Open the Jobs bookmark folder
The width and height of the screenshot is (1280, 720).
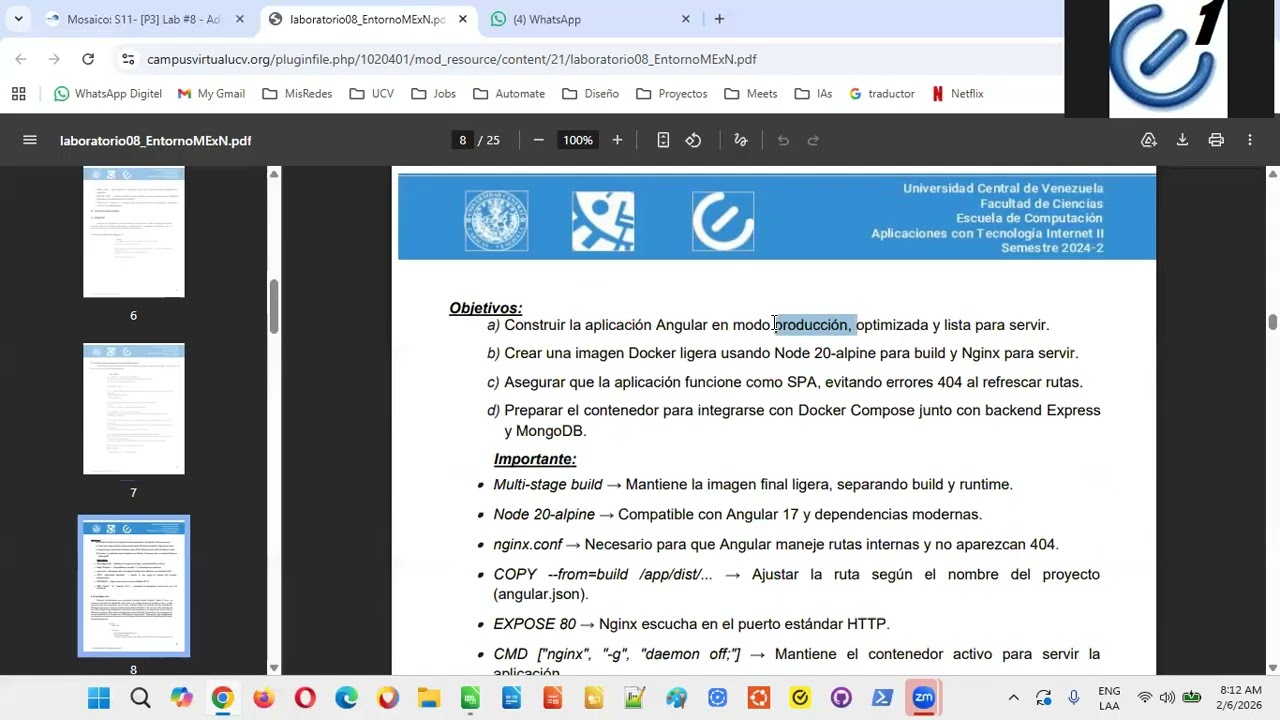(433, 93)
